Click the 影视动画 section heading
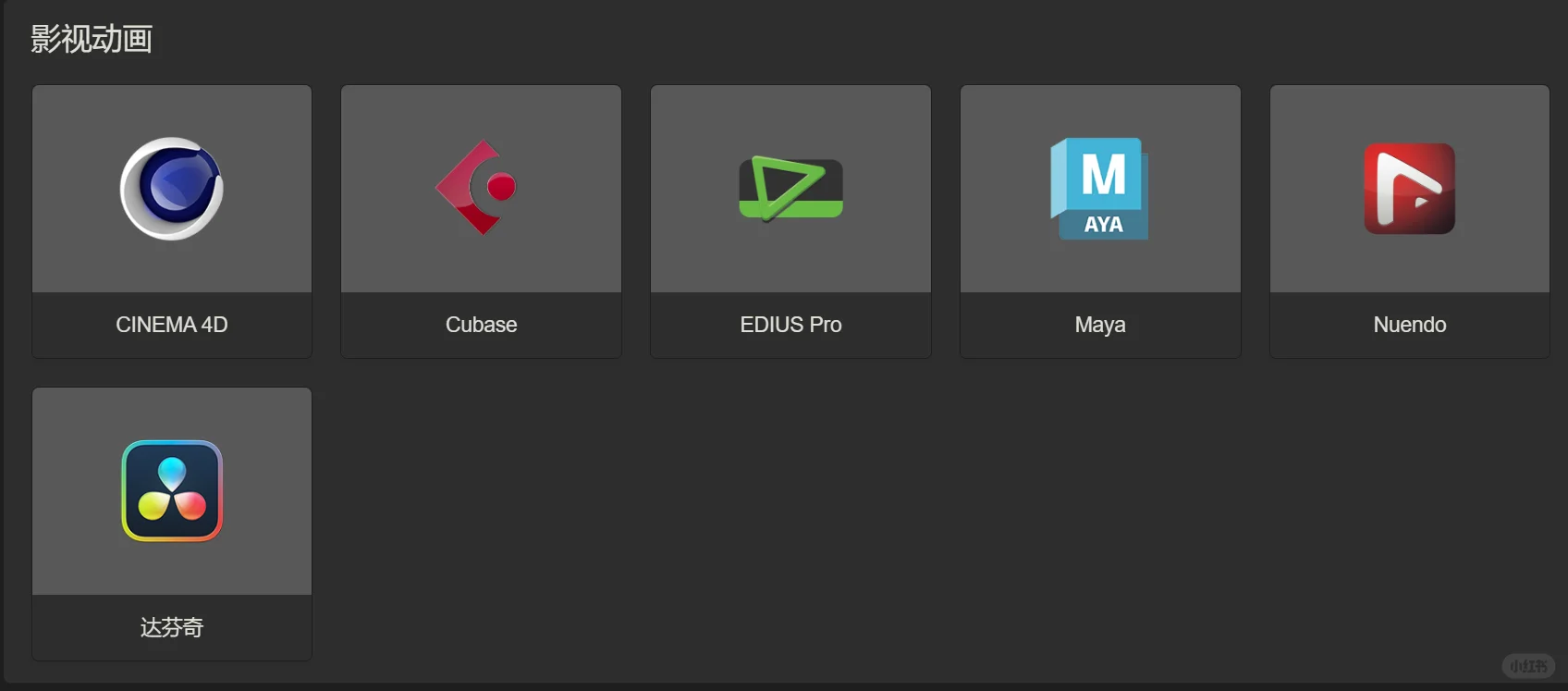 [92, 39]
